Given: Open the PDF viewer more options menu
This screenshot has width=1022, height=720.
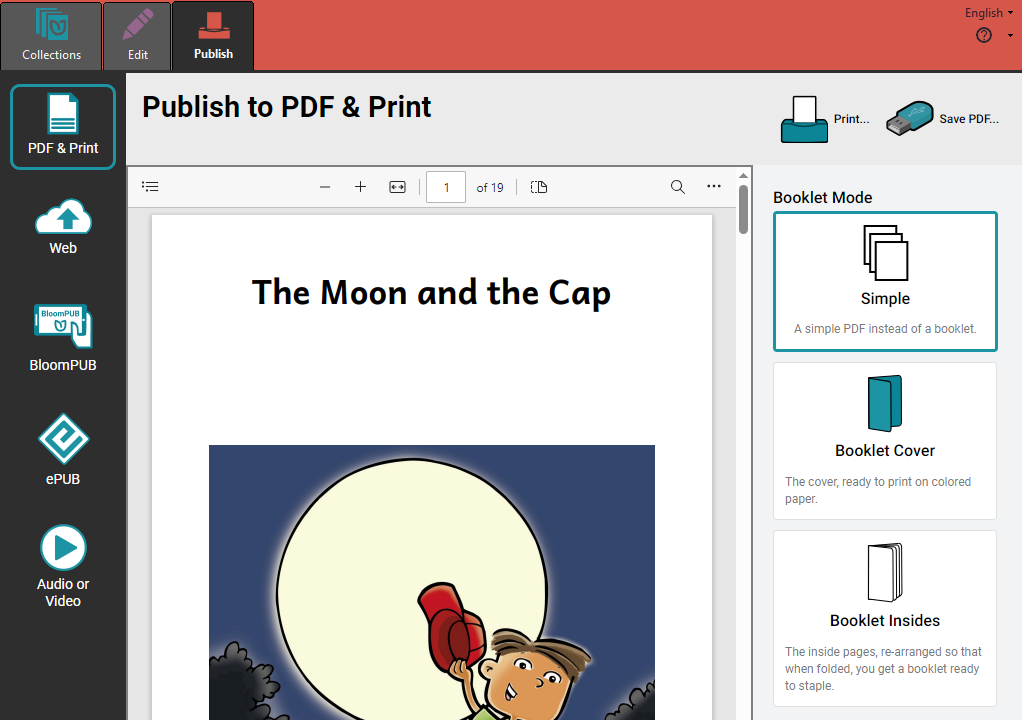Looking at the screenshot, I should pos(714,186).
